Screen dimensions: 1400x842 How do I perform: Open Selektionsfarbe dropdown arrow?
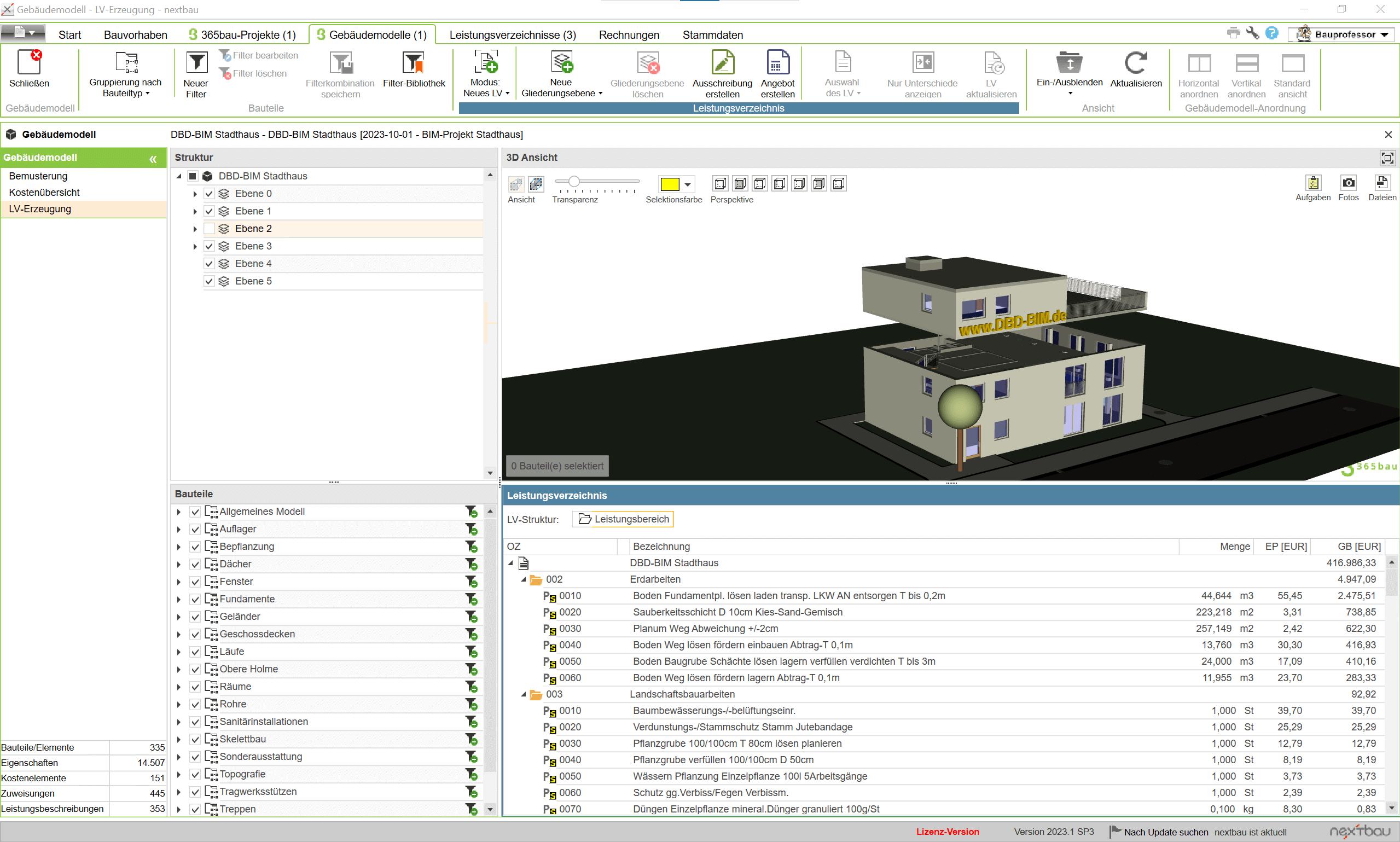(x=687, y=184)
